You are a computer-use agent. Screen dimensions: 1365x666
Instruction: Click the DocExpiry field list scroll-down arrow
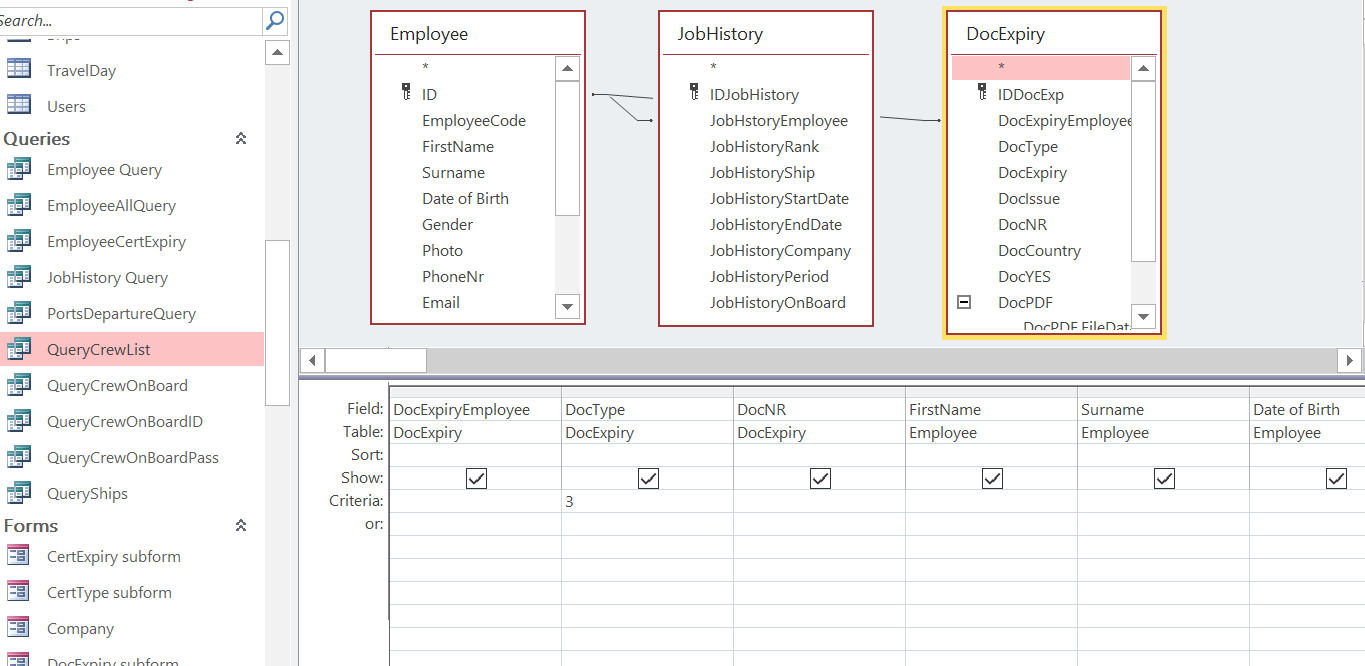pos(1144,316)
